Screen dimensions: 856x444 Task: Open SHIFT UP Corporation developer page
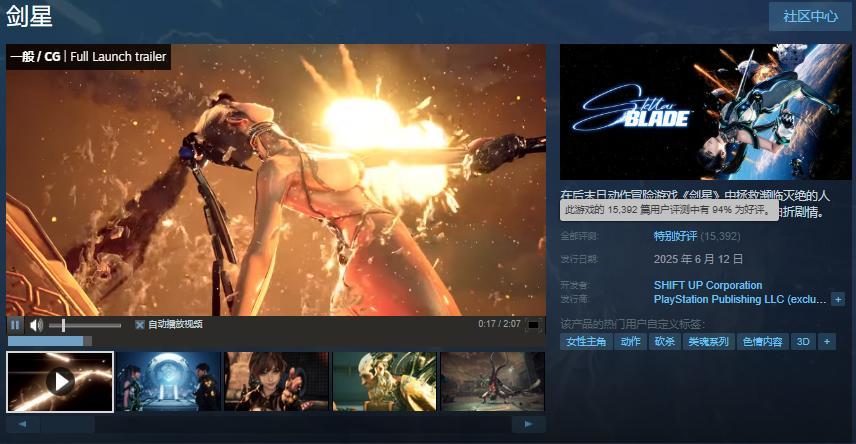[708, 285]
